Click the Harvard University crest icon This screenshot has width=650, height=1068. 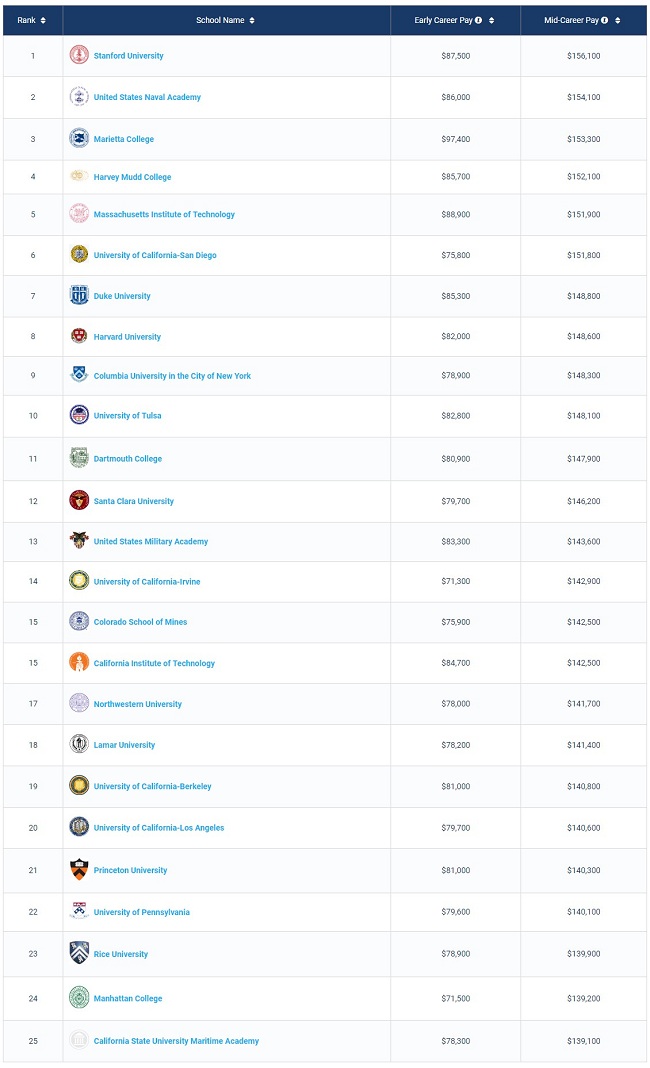tap(79, 335)
